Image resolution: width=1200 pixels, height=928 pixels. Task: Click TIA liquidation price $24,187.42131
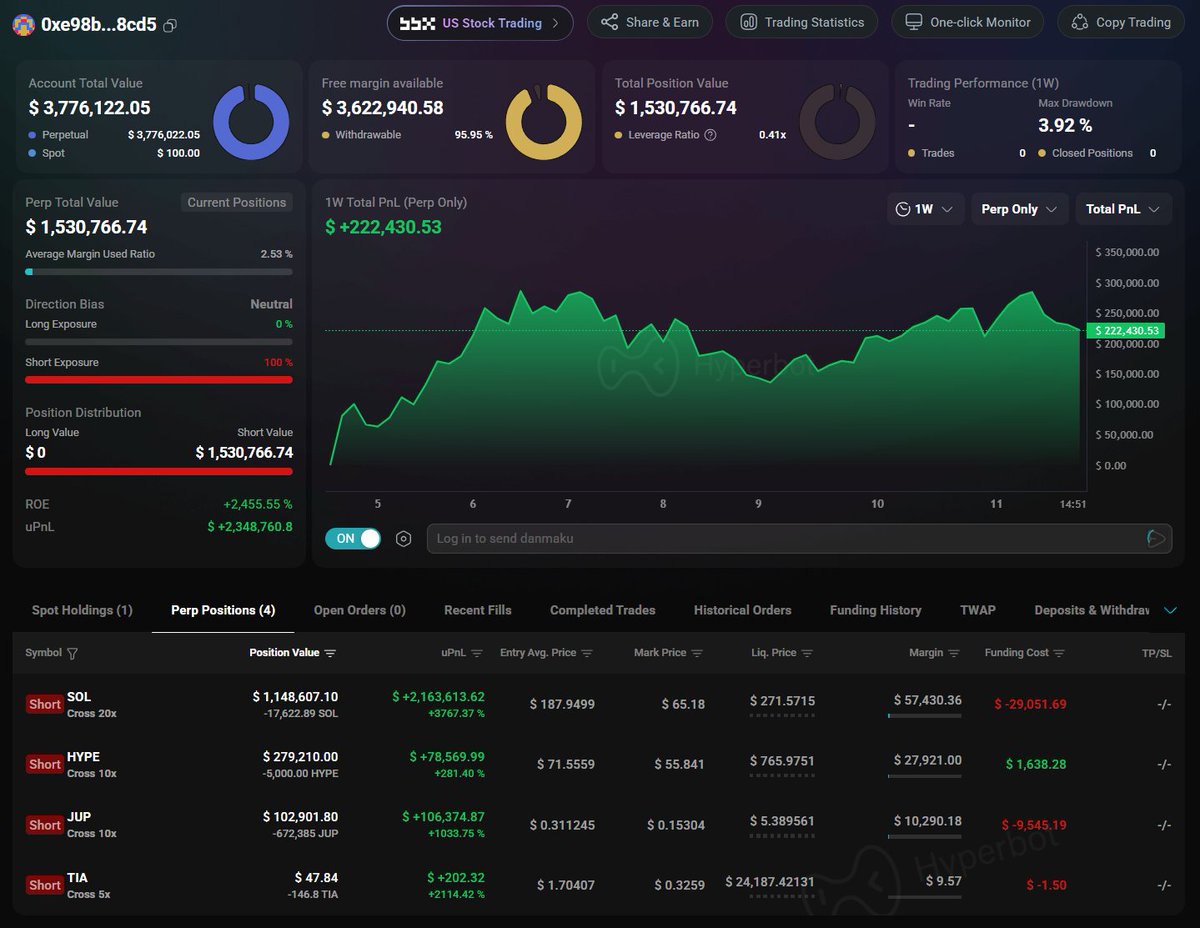pyautogui.click(x=770, y=881)
